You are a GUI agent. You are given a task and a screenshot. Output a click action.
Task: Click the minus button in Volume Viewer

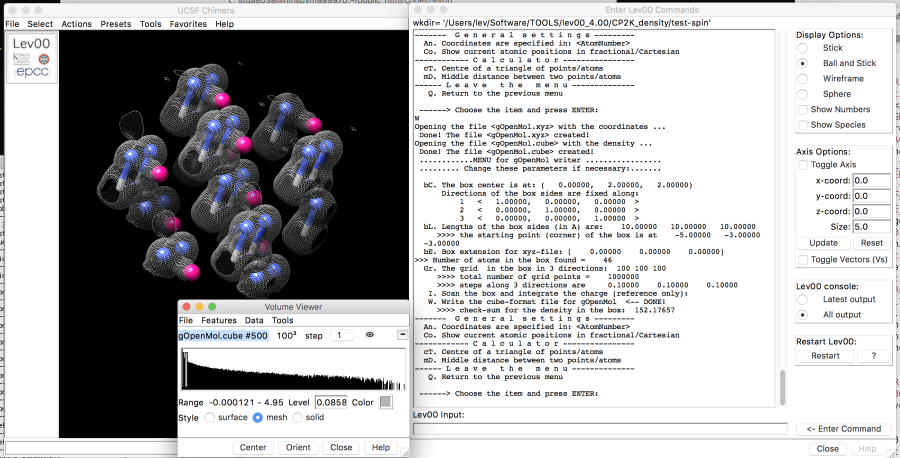click(401, 335)
